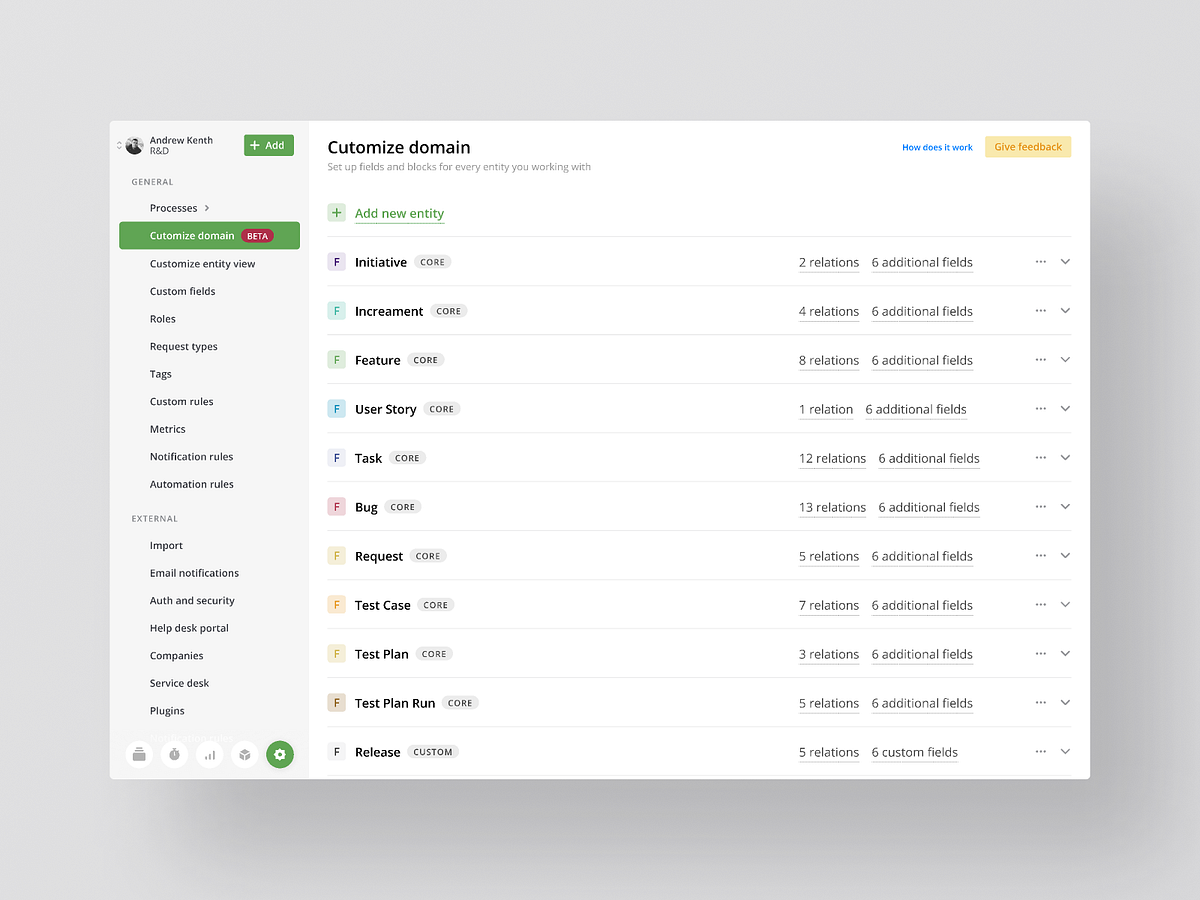Open Auth and security settings
The image size is (1200, 900).
click(192, 601)
